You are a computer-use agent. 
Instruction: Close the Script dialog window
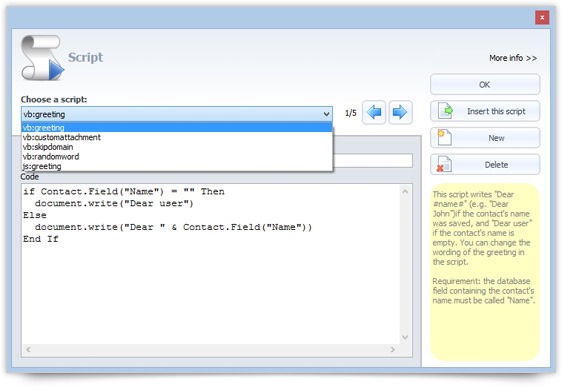pos(542,17)
